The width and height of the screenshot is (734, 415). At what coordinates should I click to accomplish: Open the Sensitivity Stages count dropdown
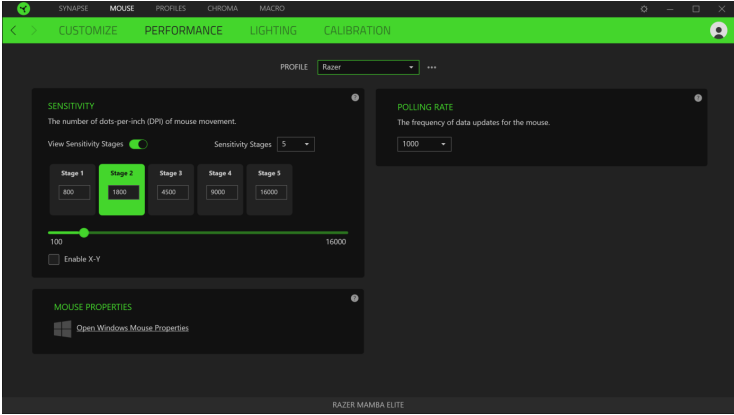click(296, 144)
